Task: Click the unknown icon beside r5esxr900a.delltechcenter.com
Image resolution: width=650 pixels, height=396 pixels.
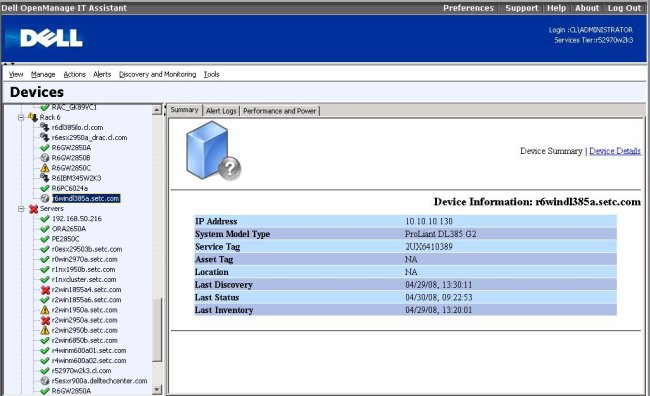Action: coord(45,381)
